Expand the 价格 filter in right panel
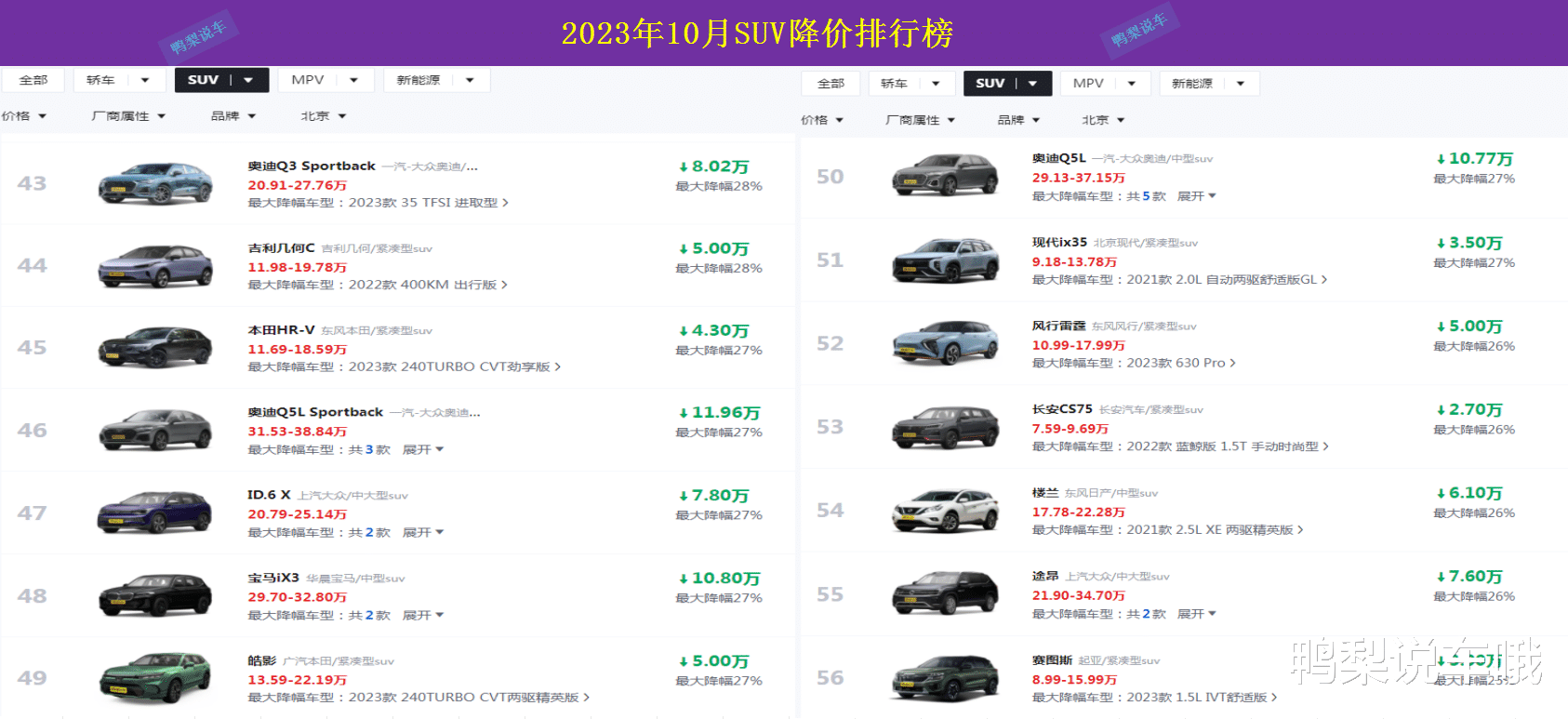Viewport: 1568px width, 719px height. coord(822,120)
